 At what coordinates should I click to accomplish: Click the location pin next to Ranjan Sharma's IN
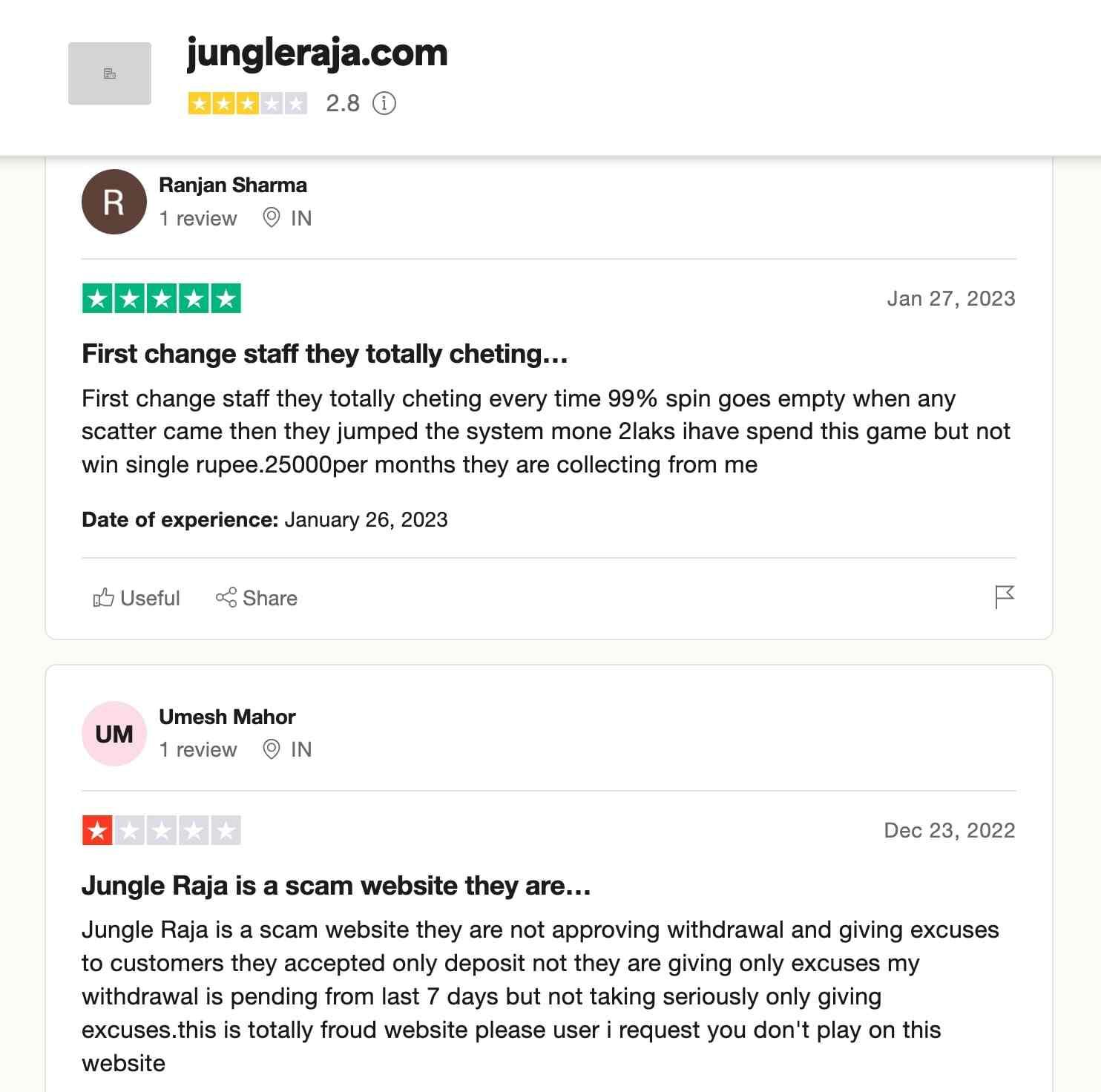coord(271,218)
